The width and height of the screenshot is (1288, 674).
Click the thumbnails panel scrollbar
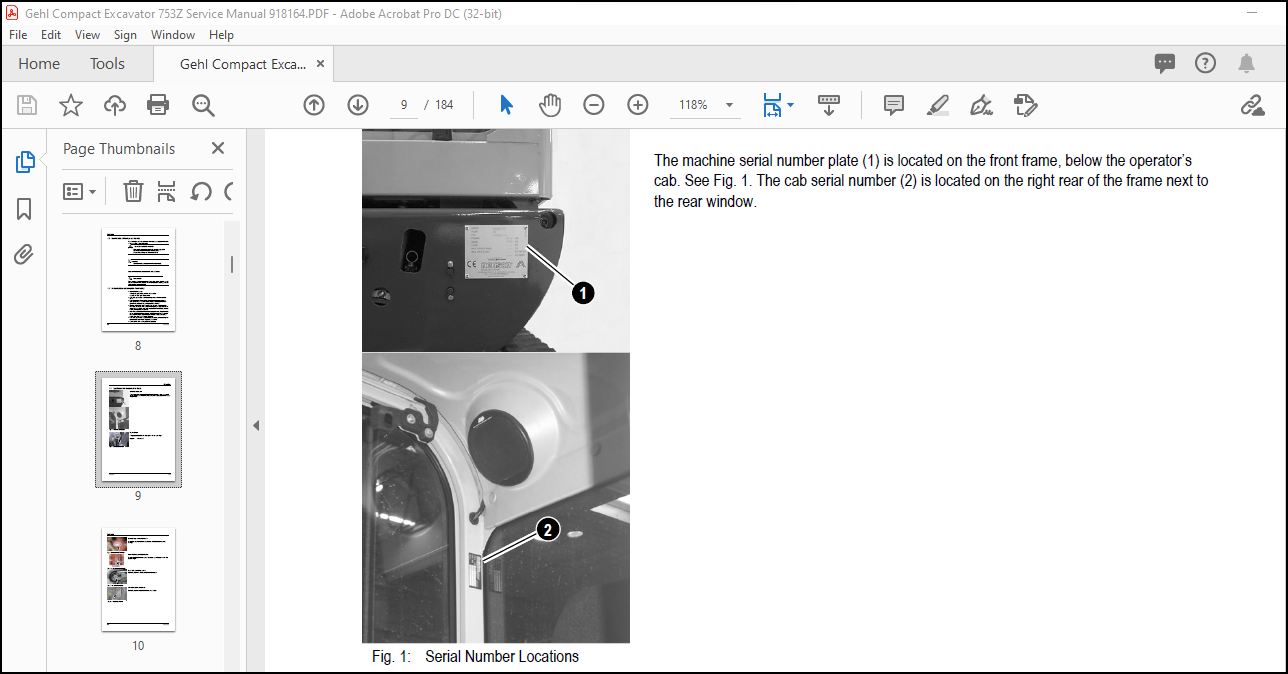click(232, 264)
